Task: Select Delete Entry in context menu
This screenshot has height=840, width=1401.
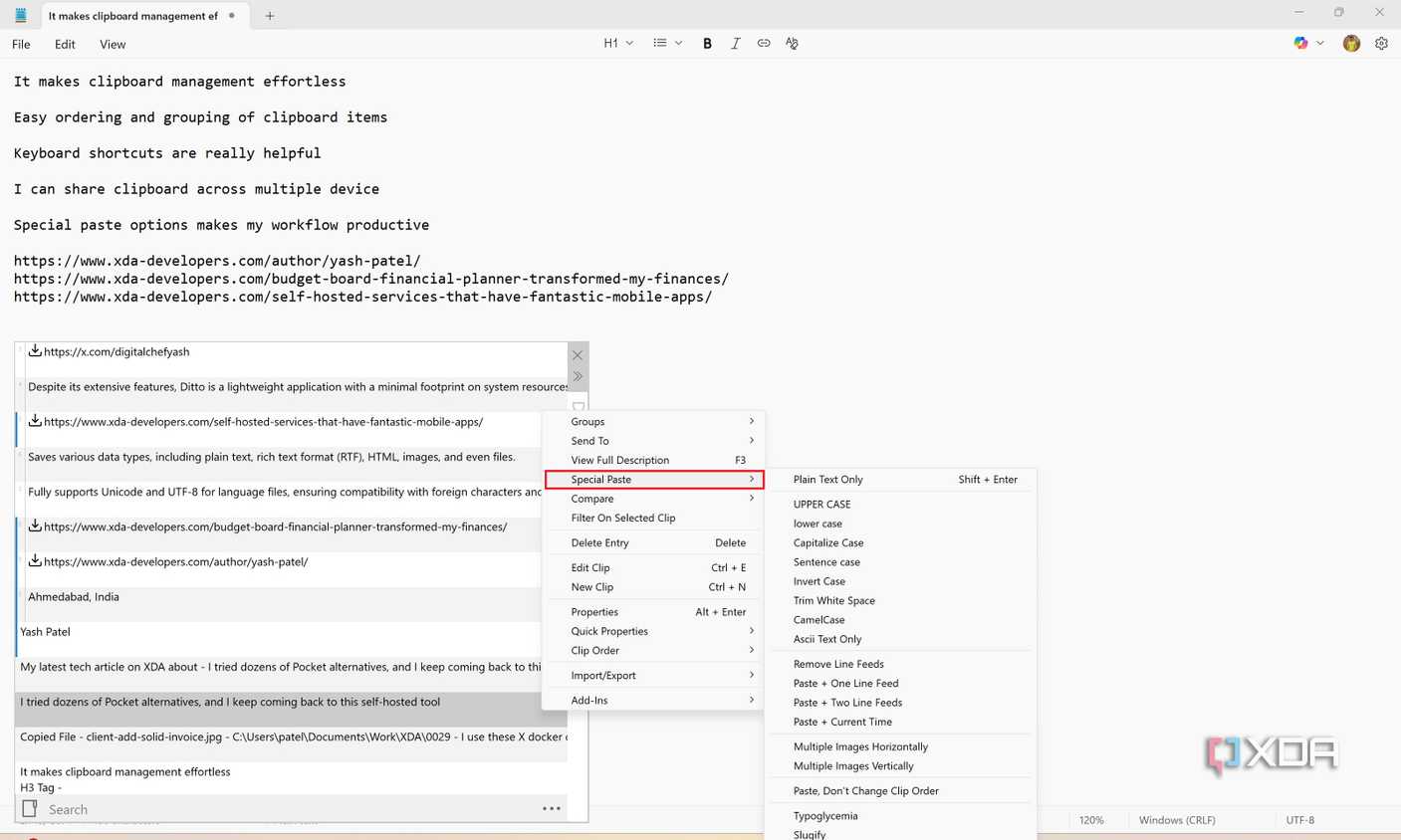Action: click(655, 542)
